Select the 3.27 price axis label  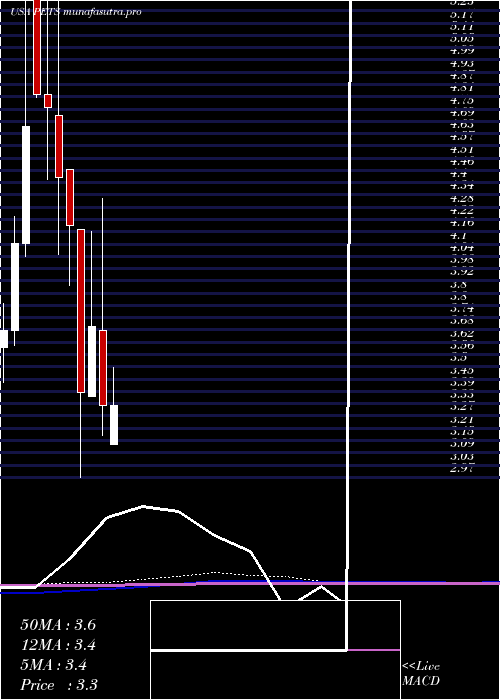pos(462,407)
